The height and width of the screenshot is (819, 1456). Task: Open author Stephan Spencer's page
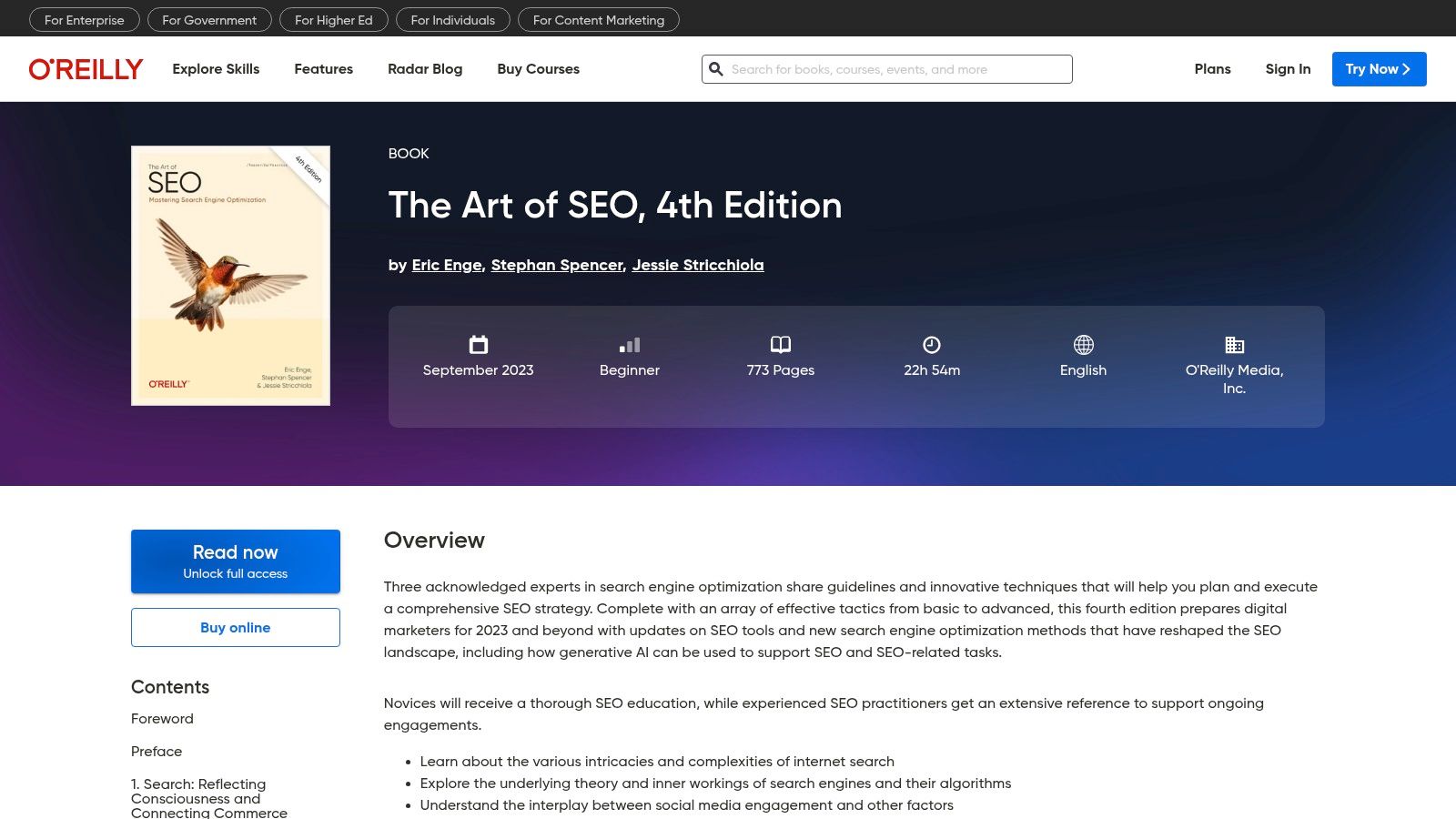click(557, 265)
